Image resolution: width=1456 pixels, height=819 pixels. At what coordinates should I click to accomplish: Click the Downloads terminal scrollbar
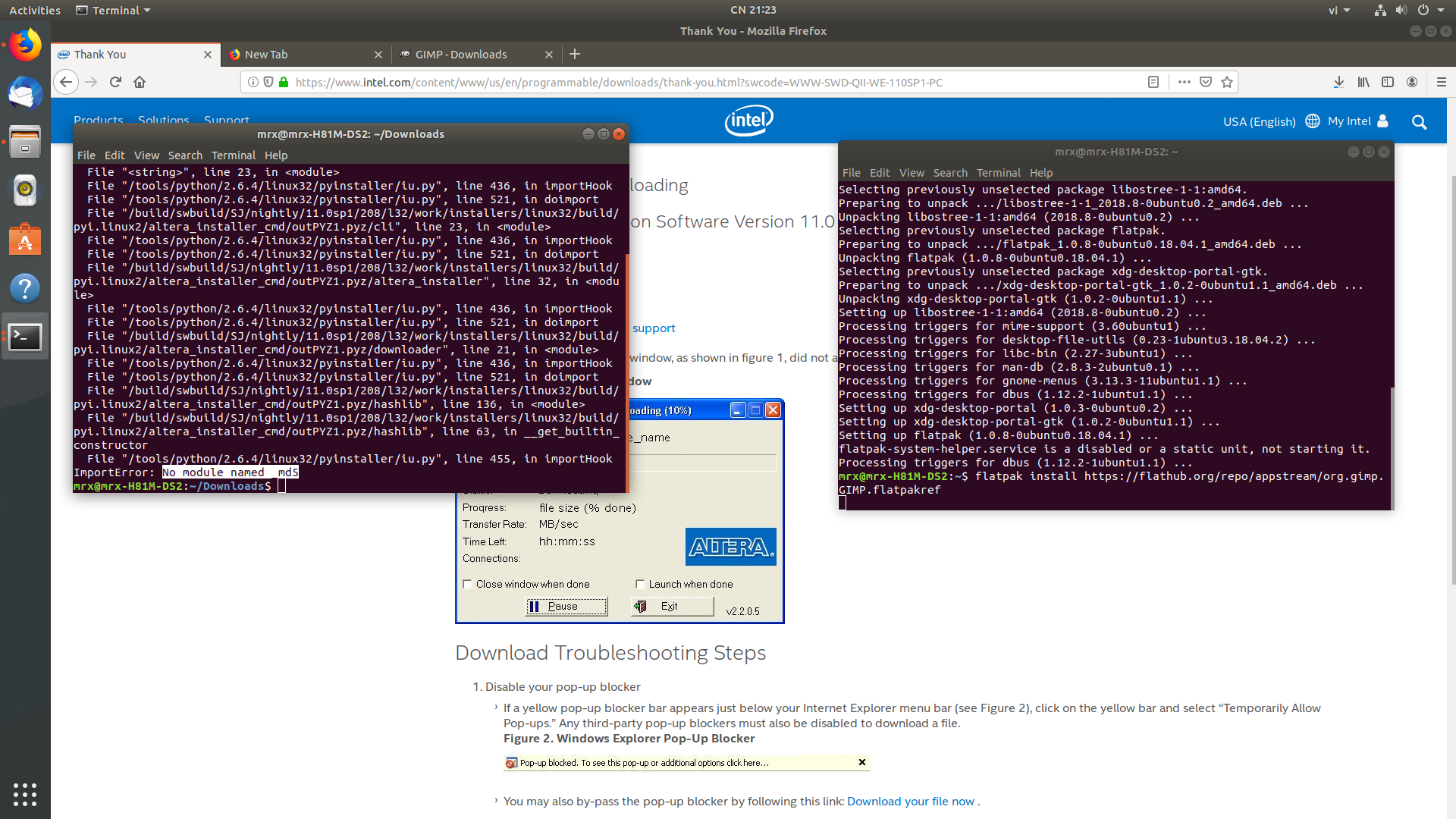[x=626, y=372]
